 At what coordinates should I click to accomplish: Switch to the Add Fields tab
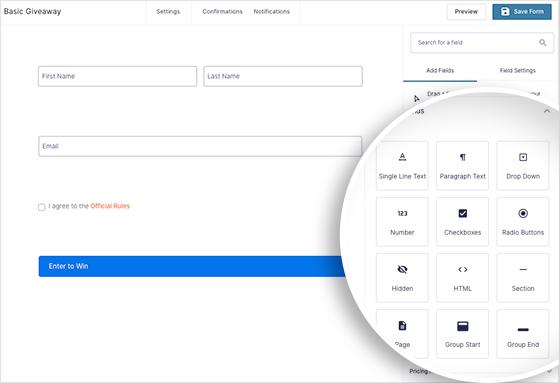tap(440, 71)
